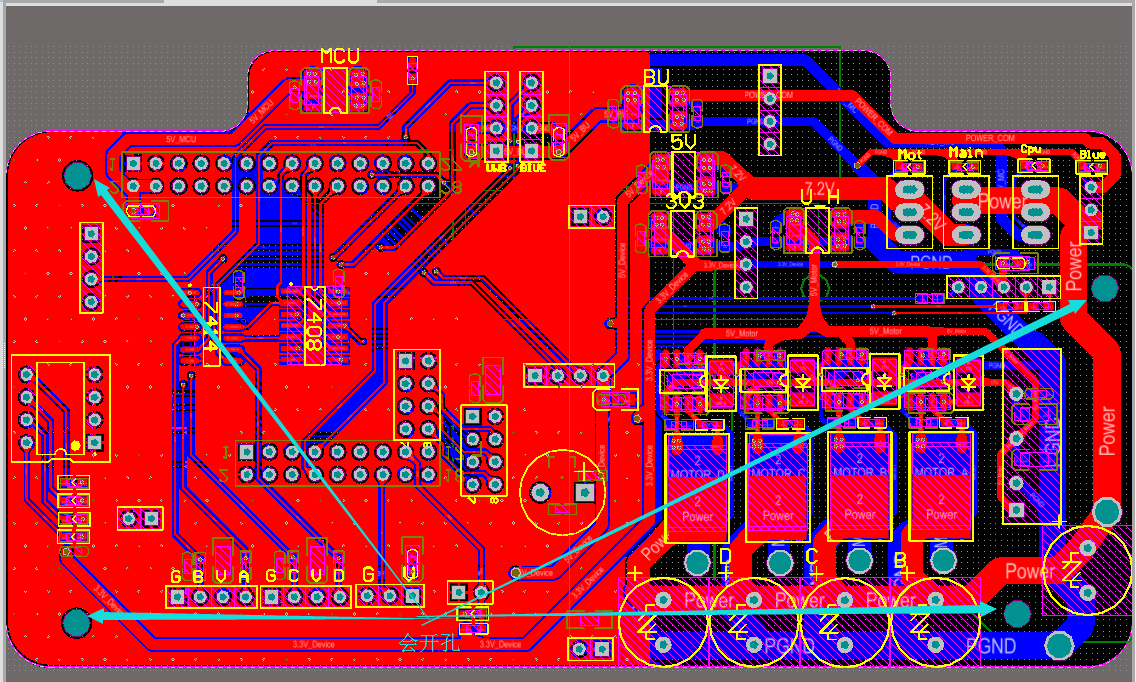Select the 7414 chip footprint
1136x682 pixels.
point(211,326)
